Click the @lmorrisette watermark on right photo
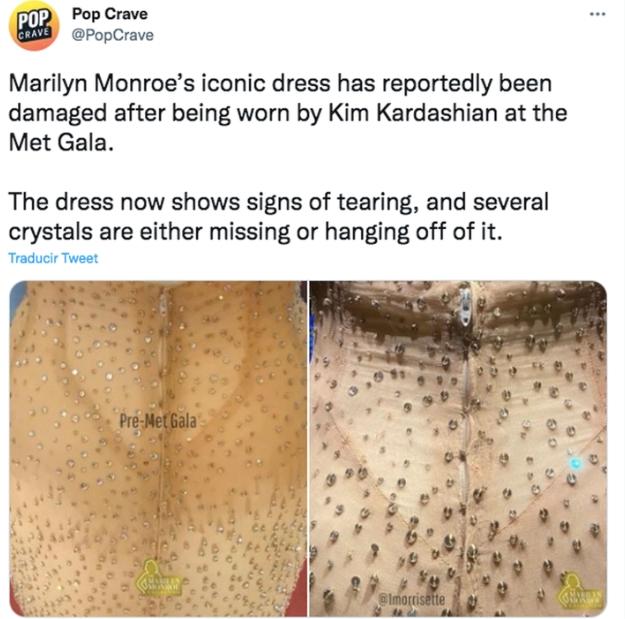Viewport: 625px width, 619px height. point(411,599)
